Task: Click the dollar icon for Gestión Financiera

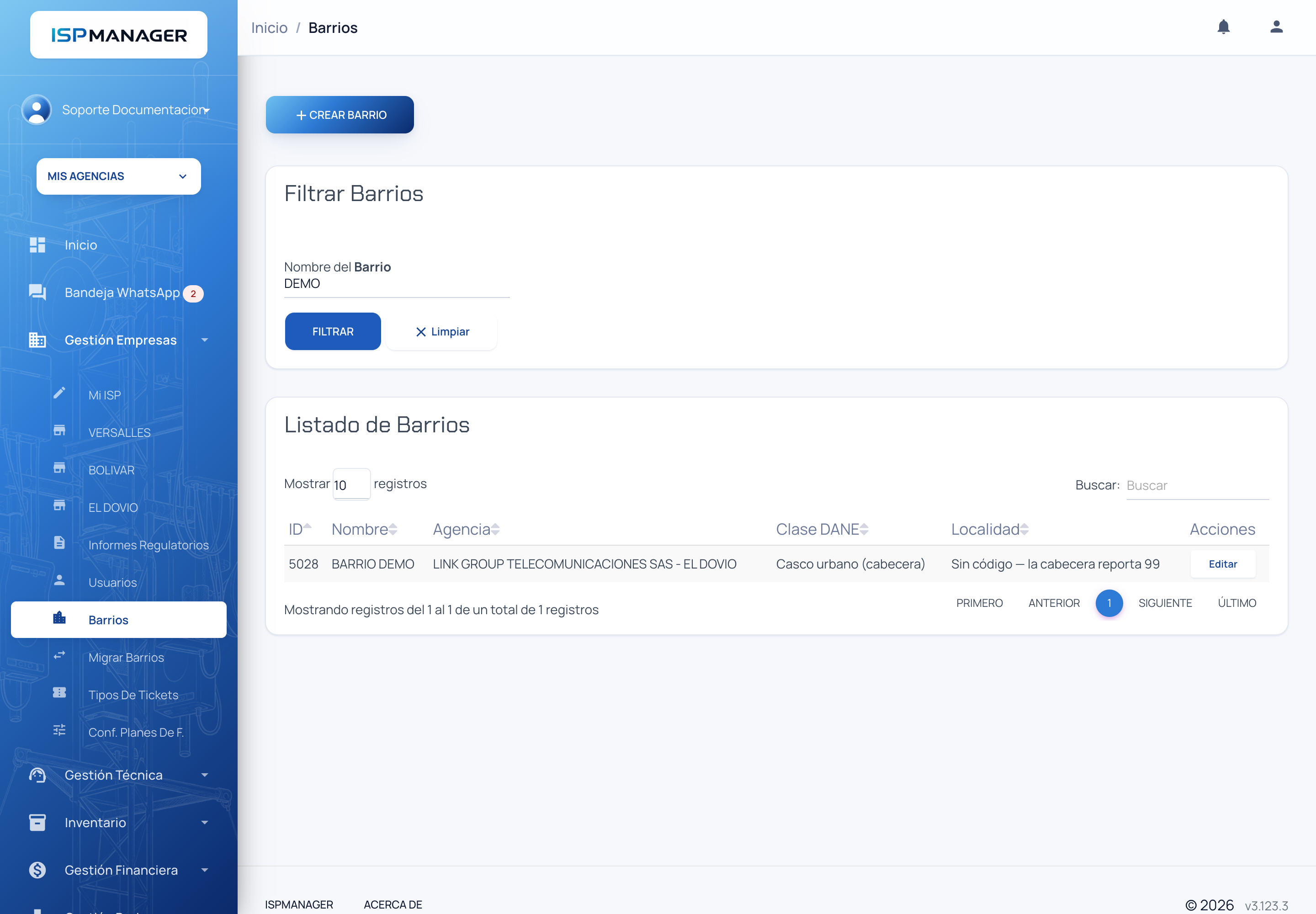Action: pos(37,871)
